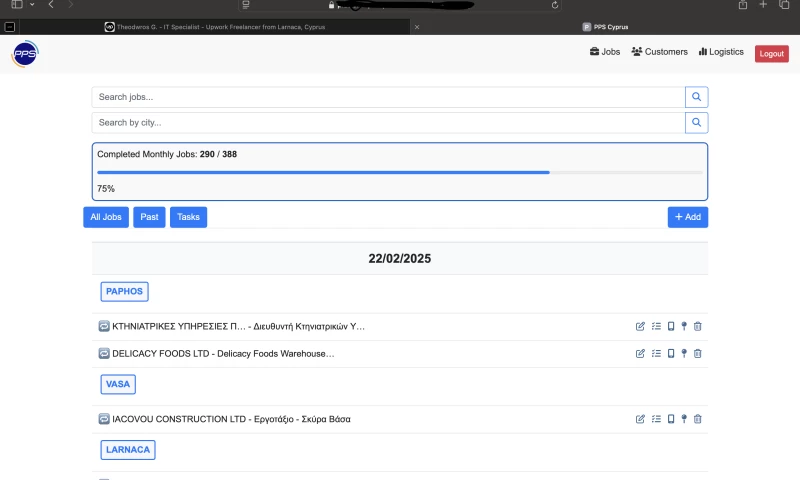
Task: Click the magnifier beside Search by city
Action: [x=696, y=122]
